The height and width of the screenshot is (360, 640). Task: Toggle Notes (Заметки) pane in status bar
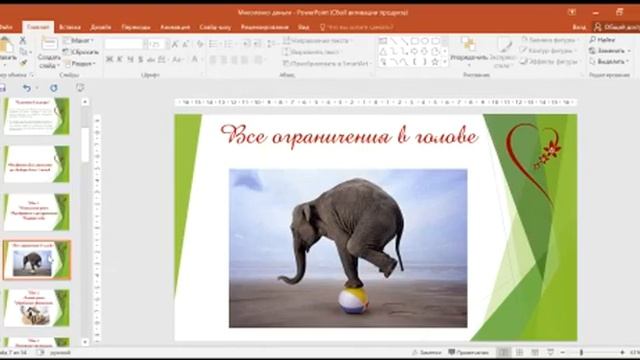(427, 352)
